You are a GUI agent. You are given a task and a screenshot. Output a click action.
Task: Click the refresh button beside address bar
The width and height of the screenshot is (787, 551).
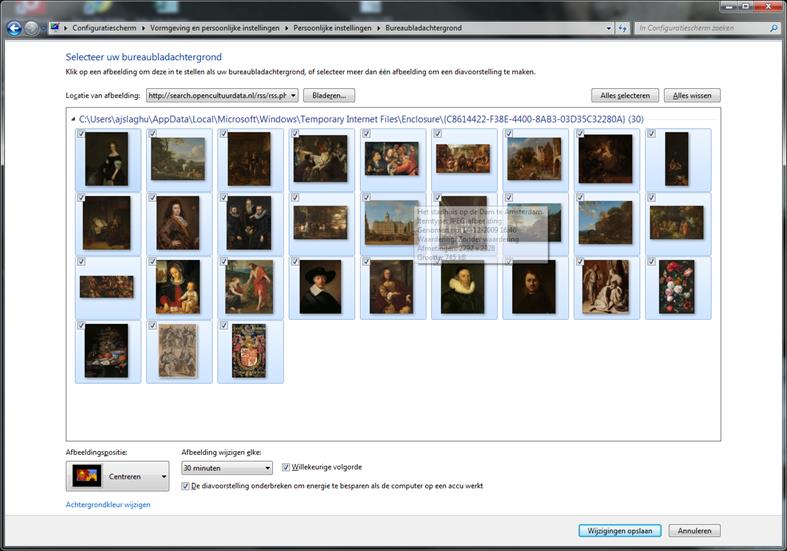click(622, 28)
